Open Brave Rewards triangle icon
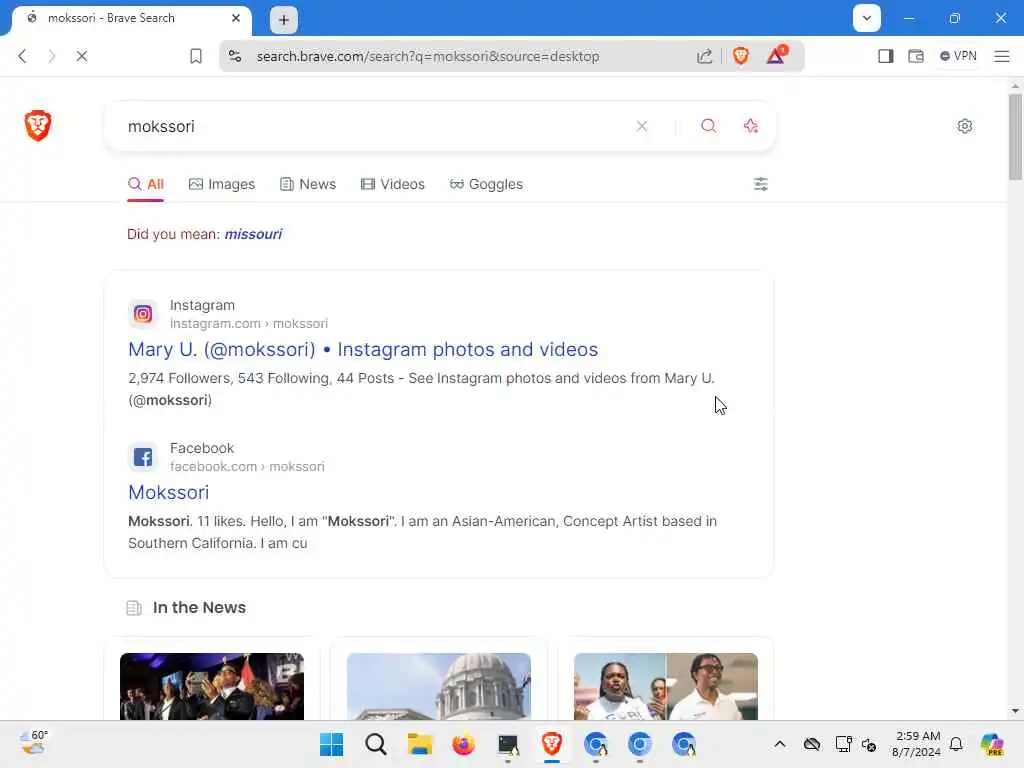 [776, 56]
